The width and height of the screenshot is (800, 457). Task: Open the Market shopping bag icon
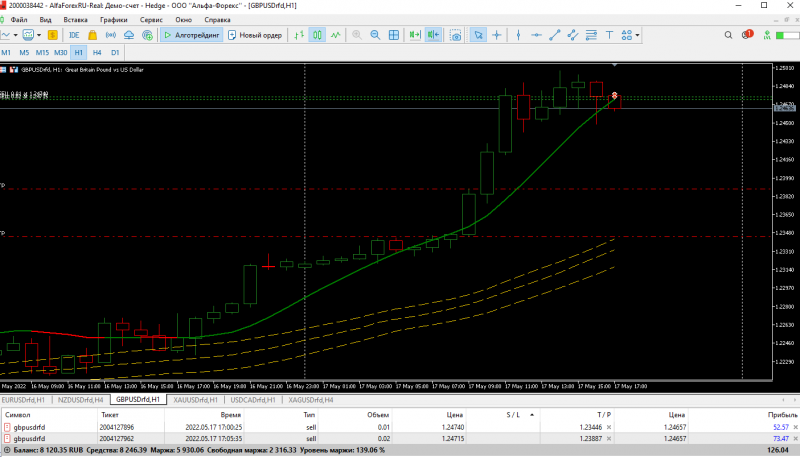pos(92,35)
